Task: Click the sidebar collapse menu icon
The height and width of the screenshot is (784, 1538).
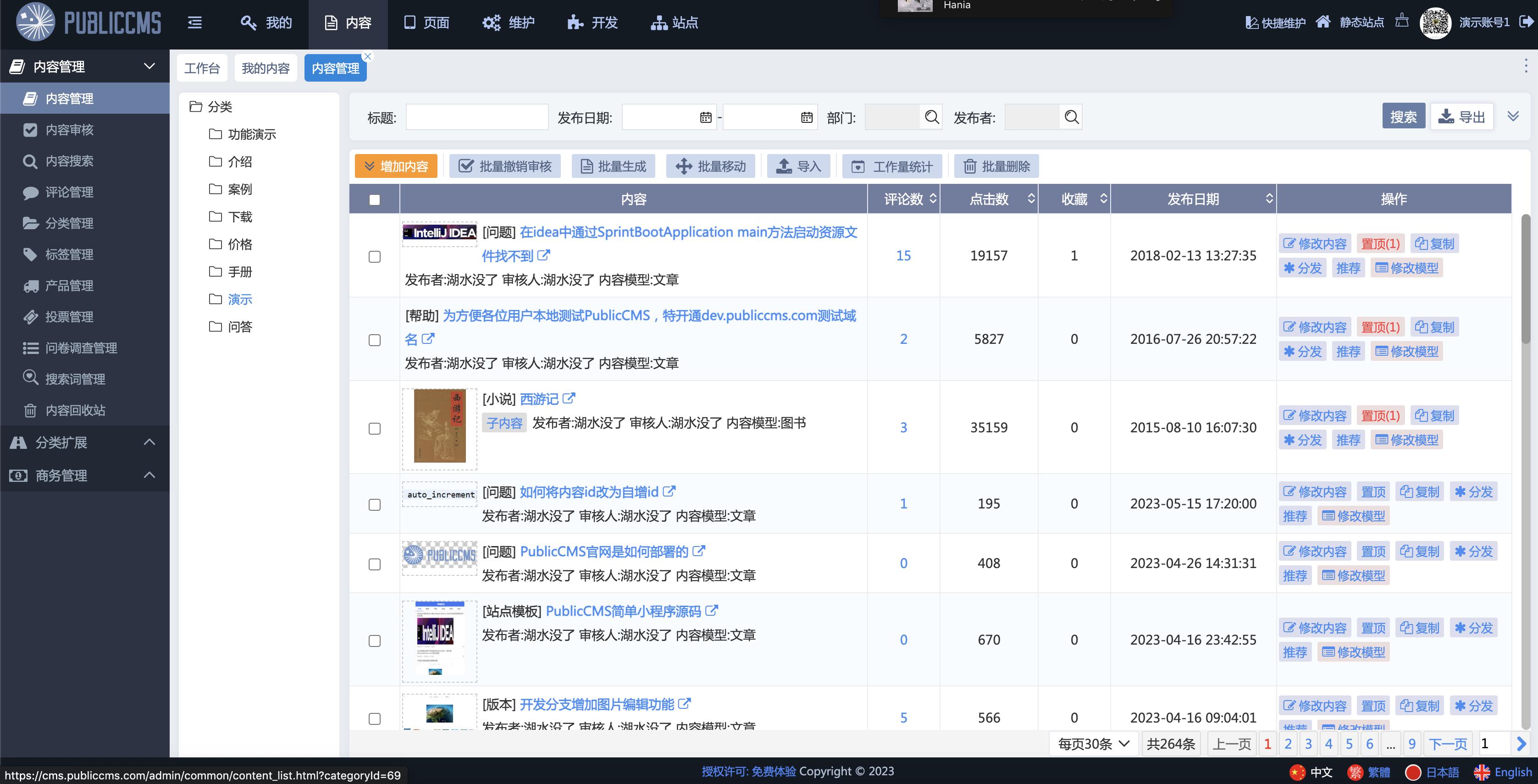Action: (x=194, y=22)
